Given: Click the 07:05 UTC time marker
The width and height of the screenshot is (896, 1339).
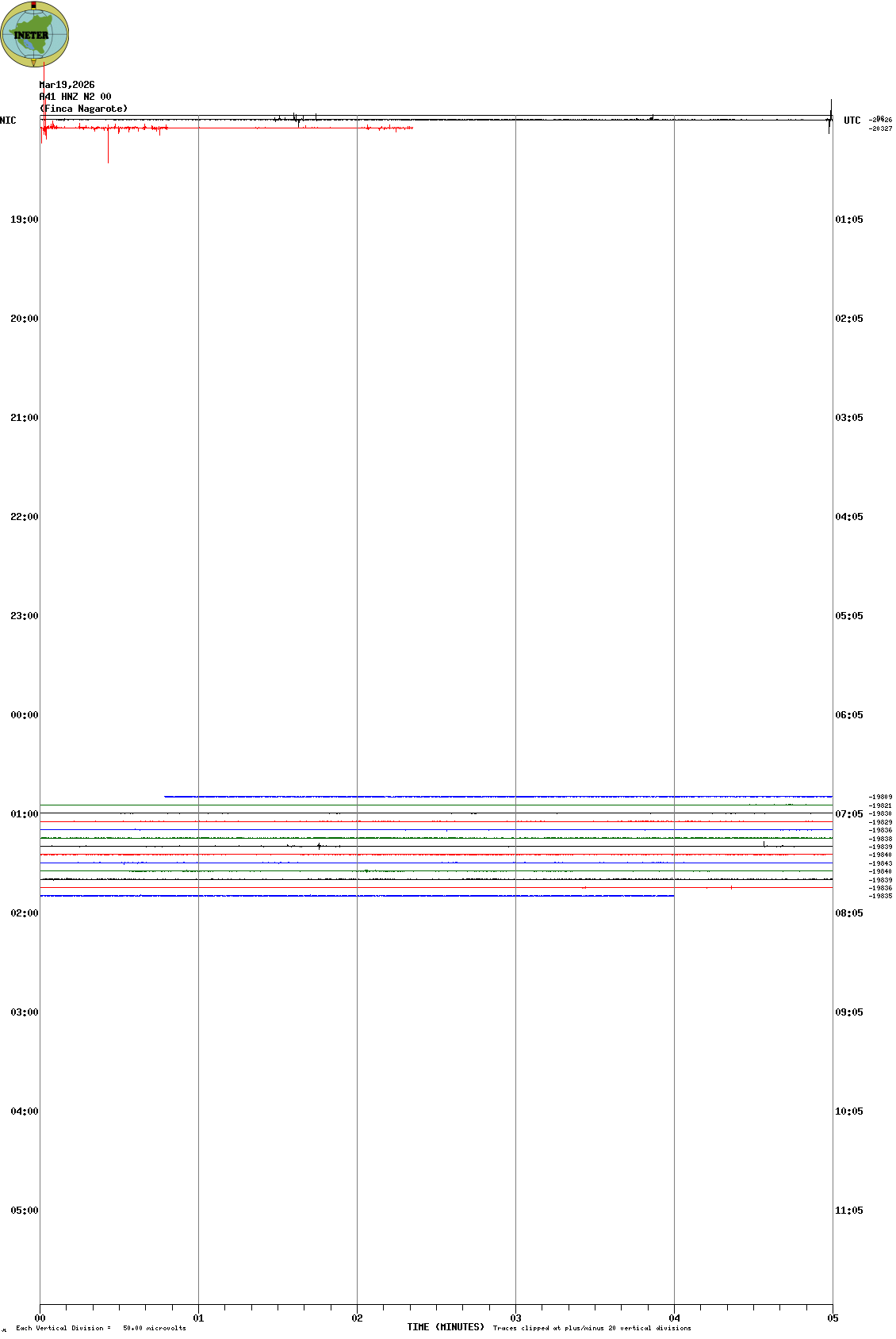Looking at the screenshot, I should pyautogui.click(x=848, y=814).
